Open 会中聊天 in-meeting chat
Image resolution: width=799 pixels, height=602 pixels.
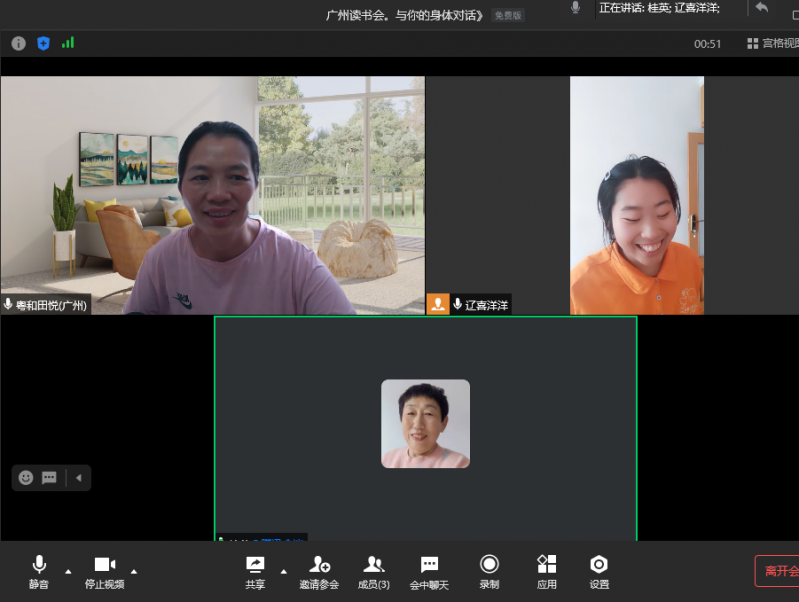[x=429, y=571]
